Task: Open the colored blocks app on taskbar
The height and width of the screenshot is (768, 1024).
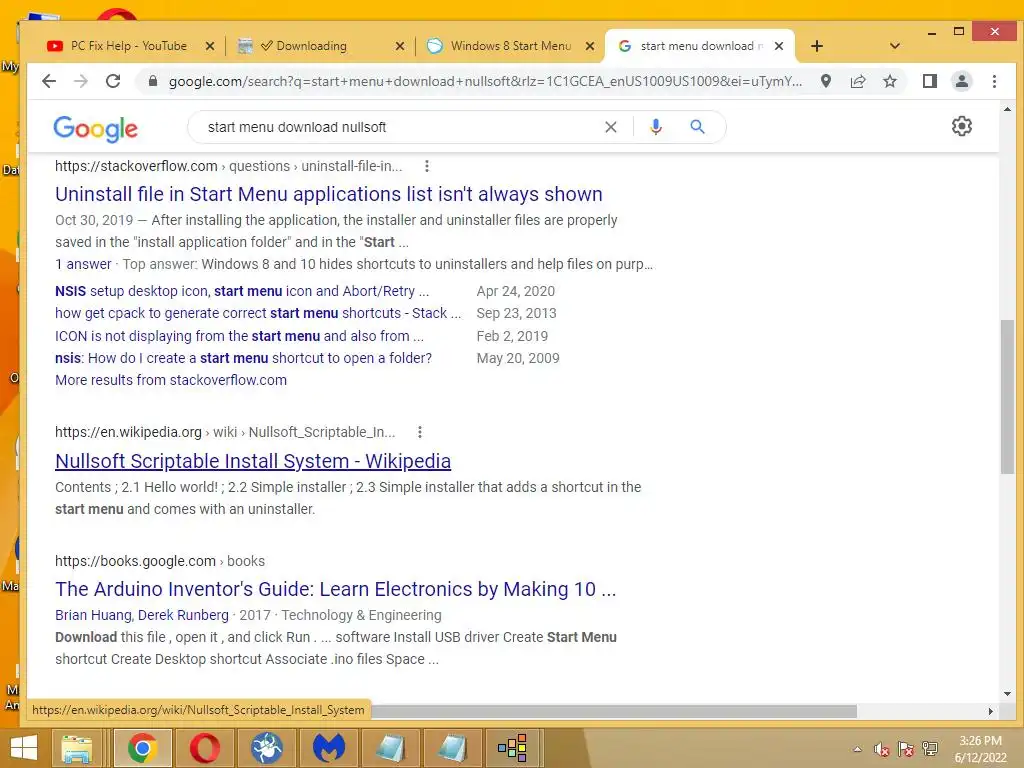Action: point(513,748)
